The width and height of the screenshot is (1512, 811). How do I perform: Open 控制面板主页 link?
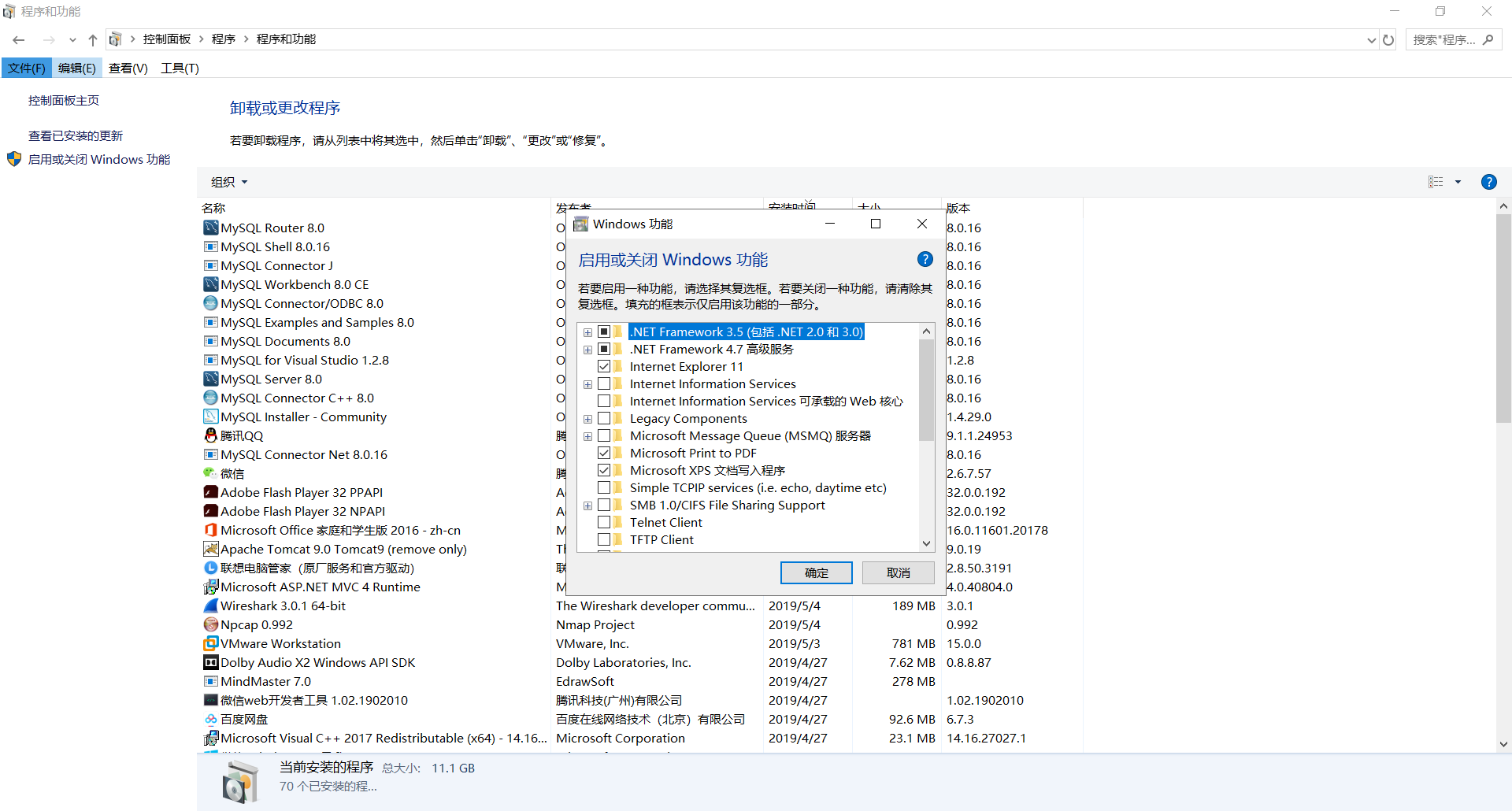coord(64,100)
